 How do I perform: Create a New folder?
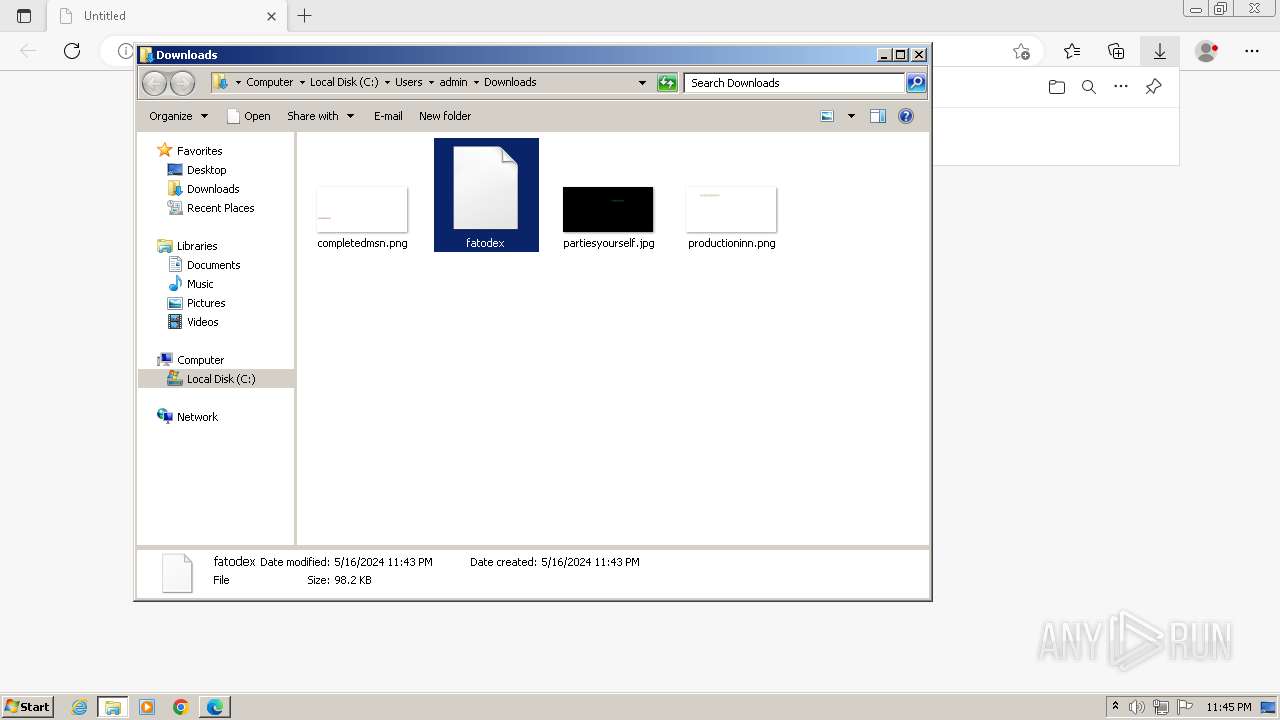point(445,116)
